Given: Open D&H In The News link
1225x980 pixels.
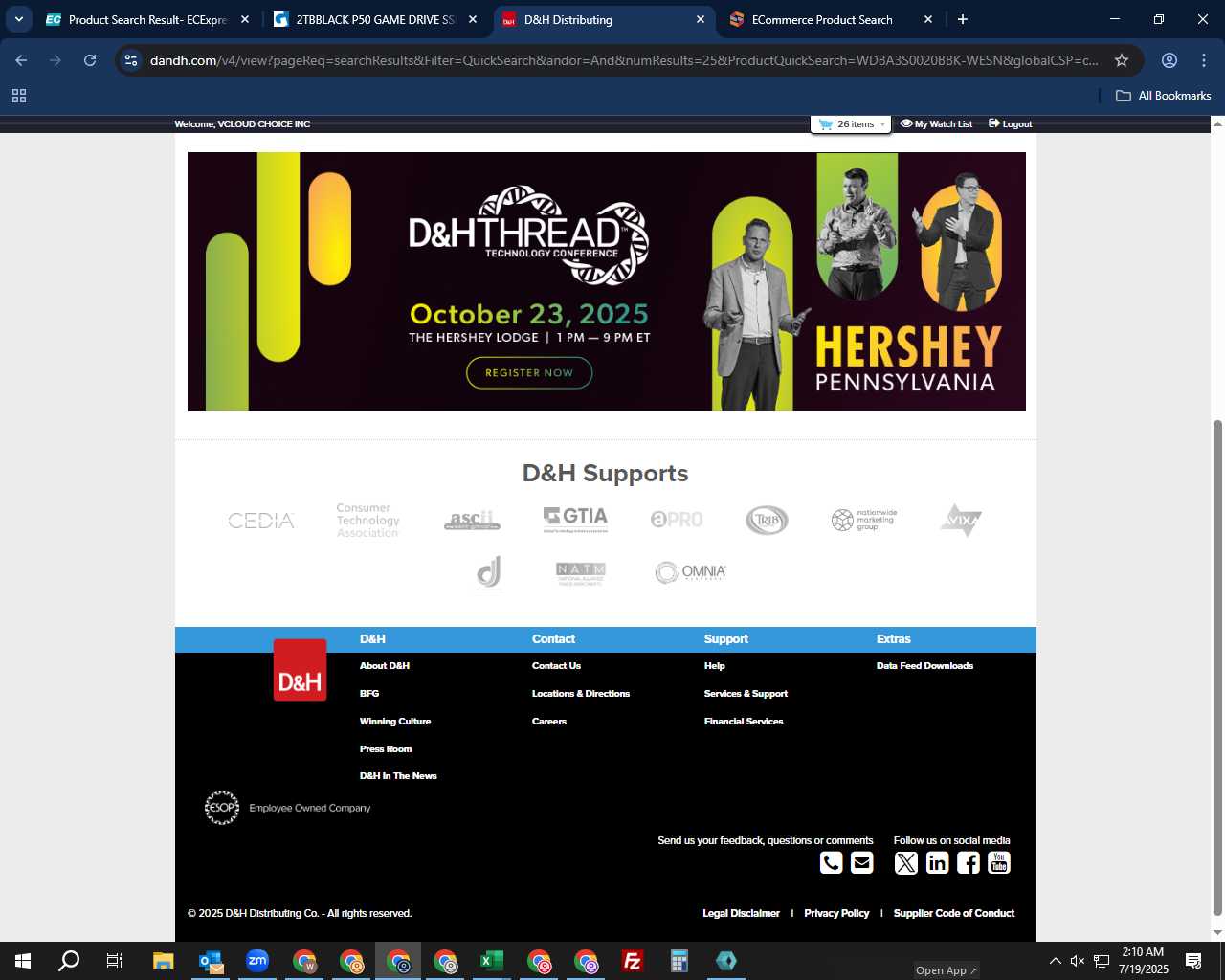Looking at the screenshot, I should pos(398,776).
